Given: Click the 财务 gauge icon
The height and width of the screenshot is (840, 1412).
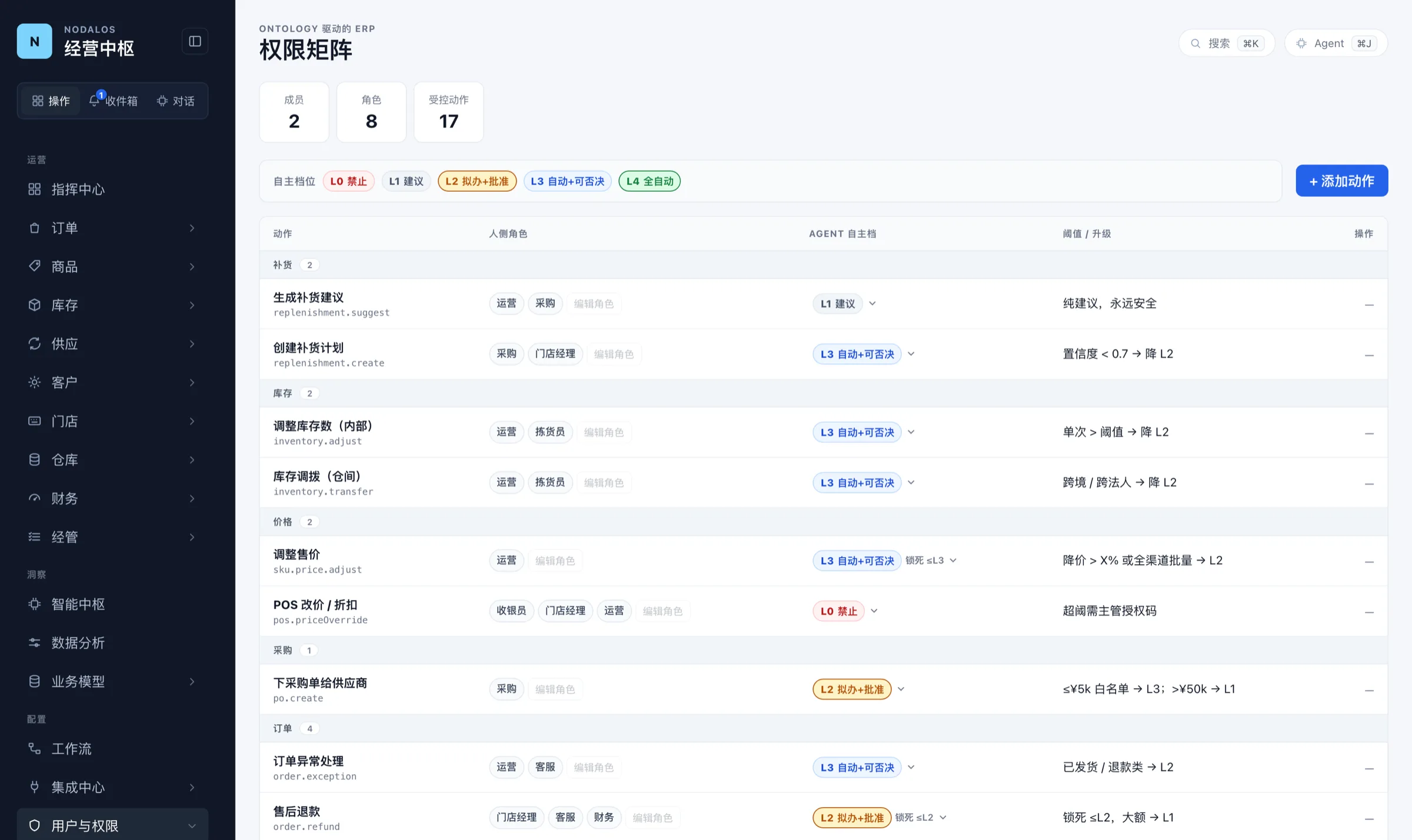Looking at the screenshot, I should (35, 498).
